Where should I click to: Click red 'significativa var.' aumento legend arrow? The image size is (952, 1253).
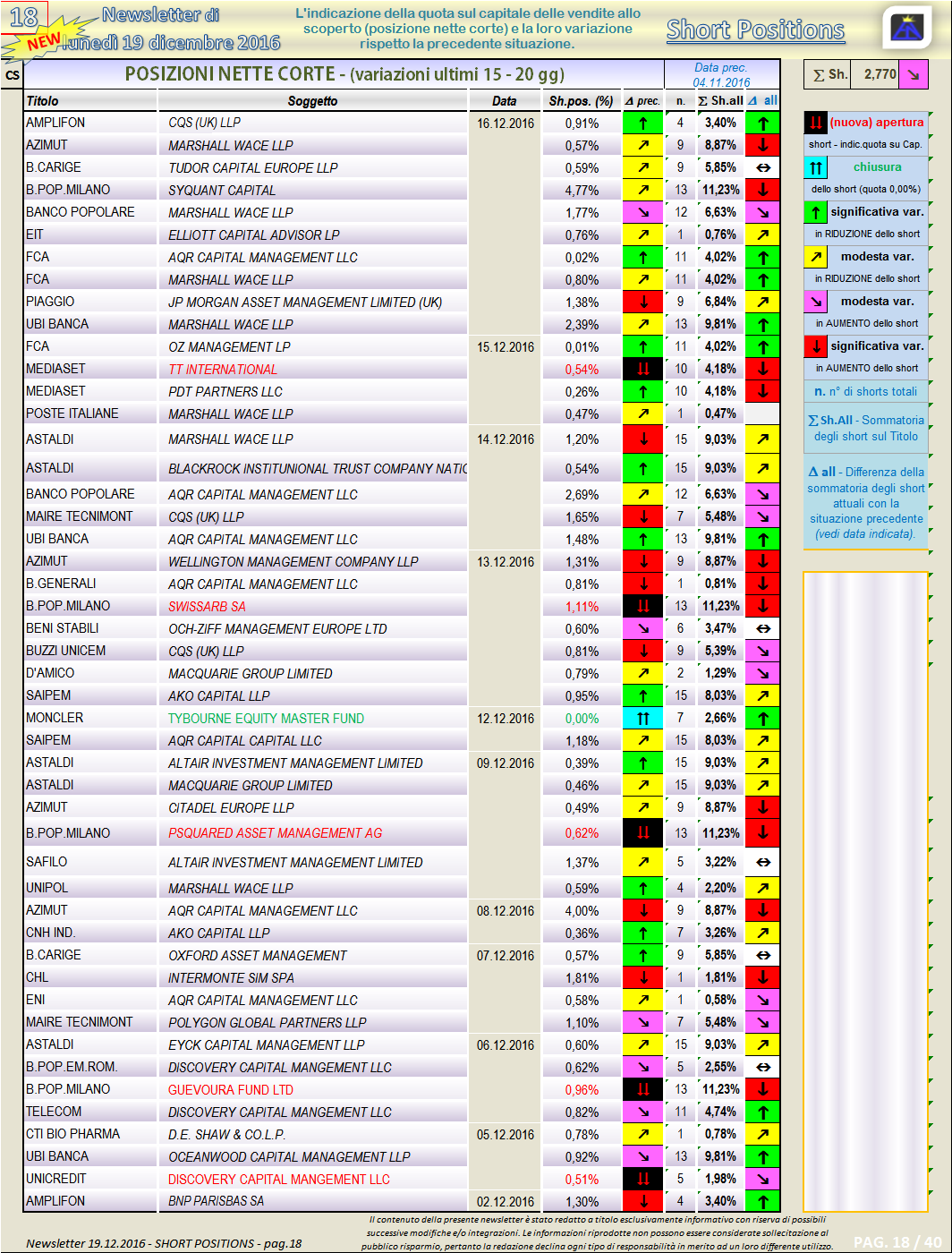point(815,346)
